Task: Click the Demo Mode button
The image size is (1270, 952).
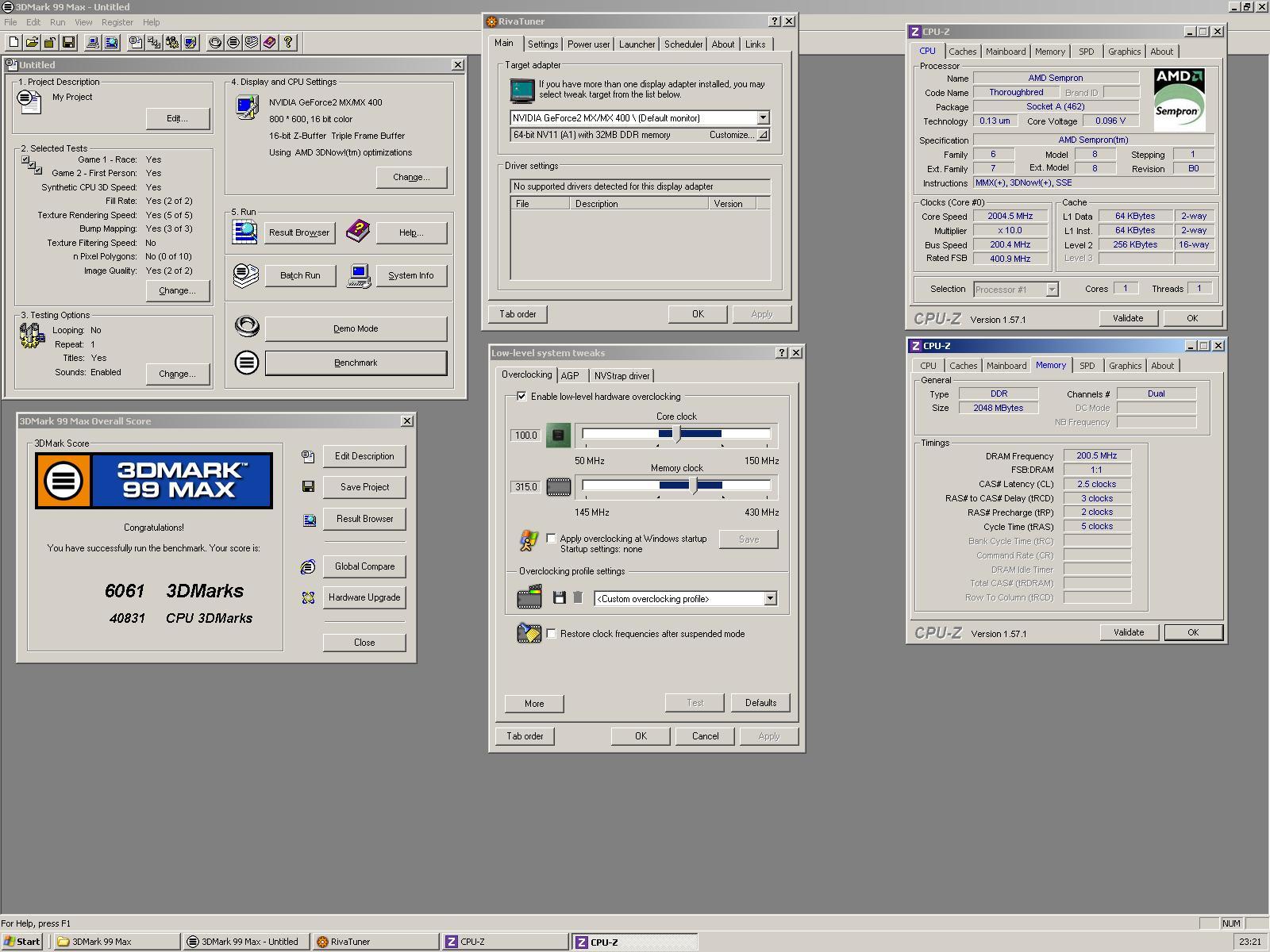Action: coord(356,328)
